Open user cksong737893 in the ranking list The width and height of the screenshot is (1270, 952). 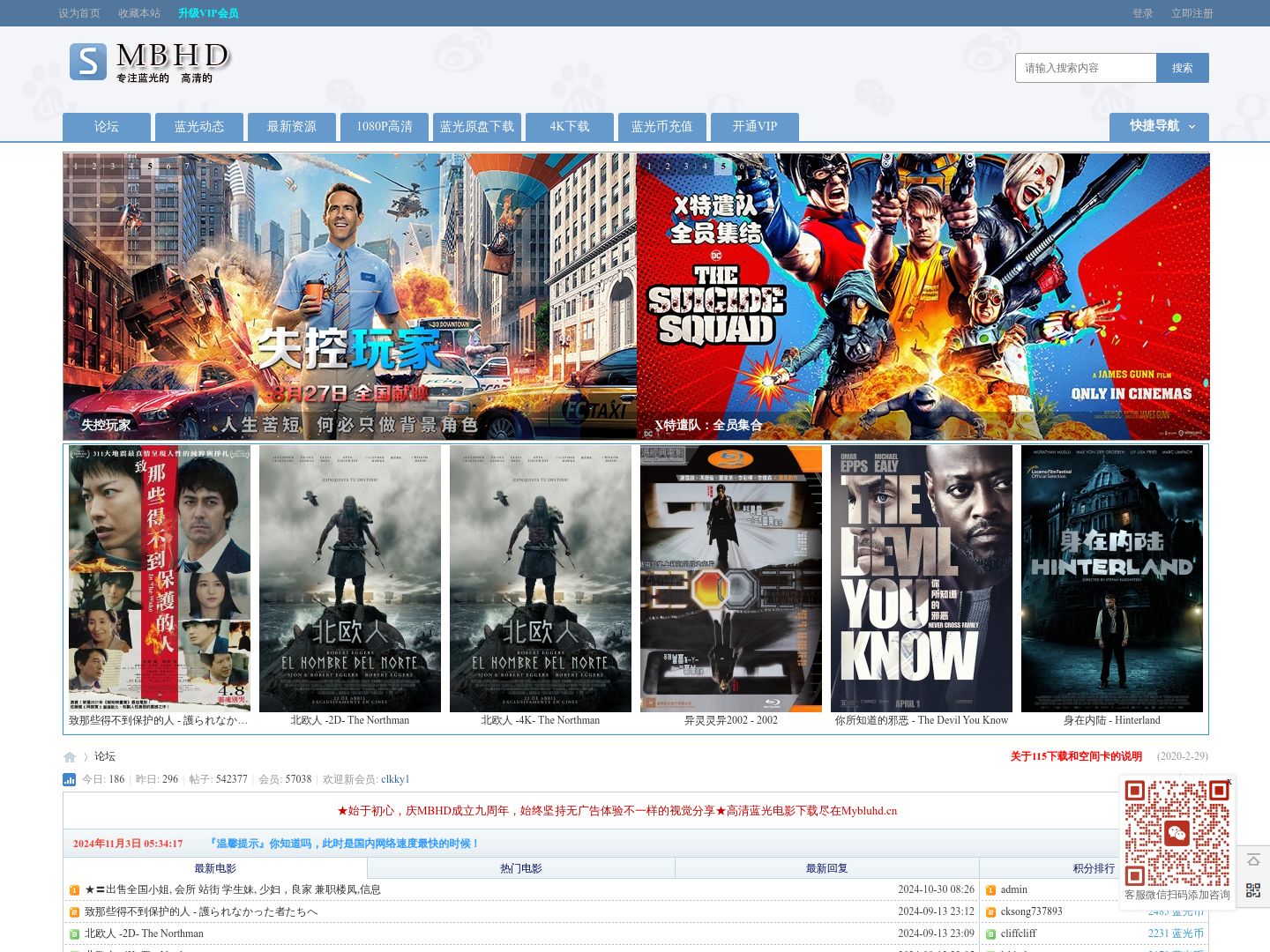(1032, 911)
